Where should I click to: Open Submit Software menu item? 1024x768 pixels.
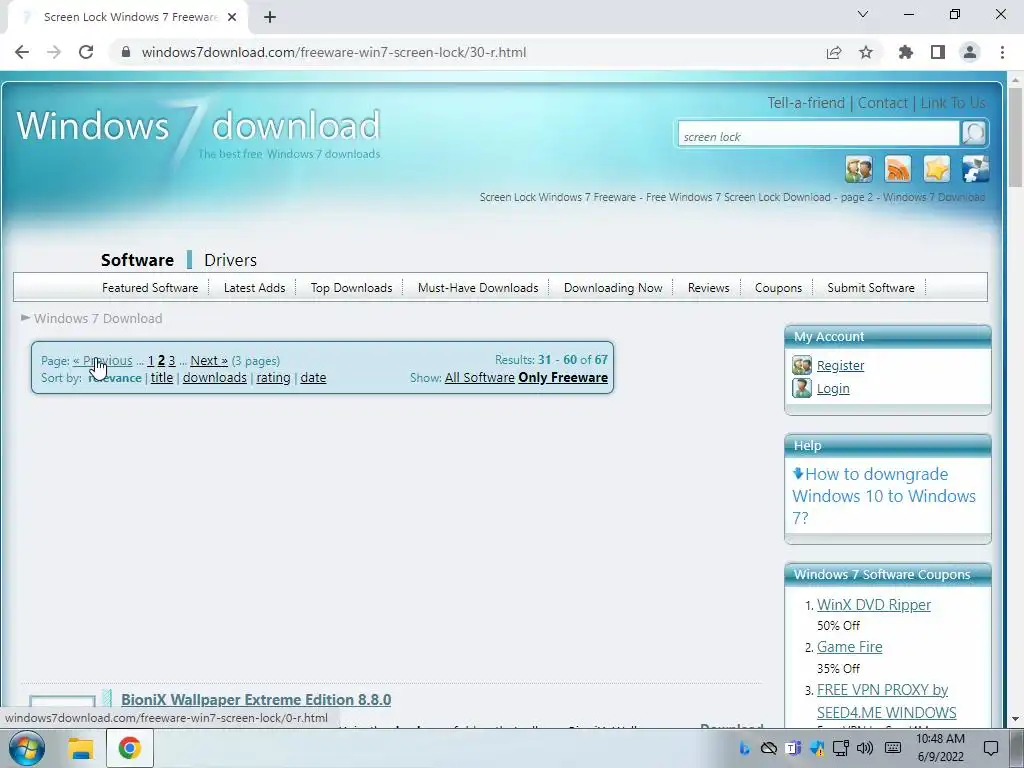[871, 288]
